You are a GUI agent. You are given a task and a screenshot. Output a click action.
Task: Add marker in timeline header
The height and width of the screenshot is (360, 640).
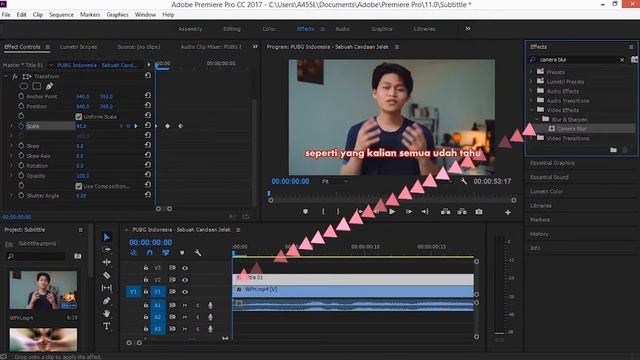coord(182,253)
